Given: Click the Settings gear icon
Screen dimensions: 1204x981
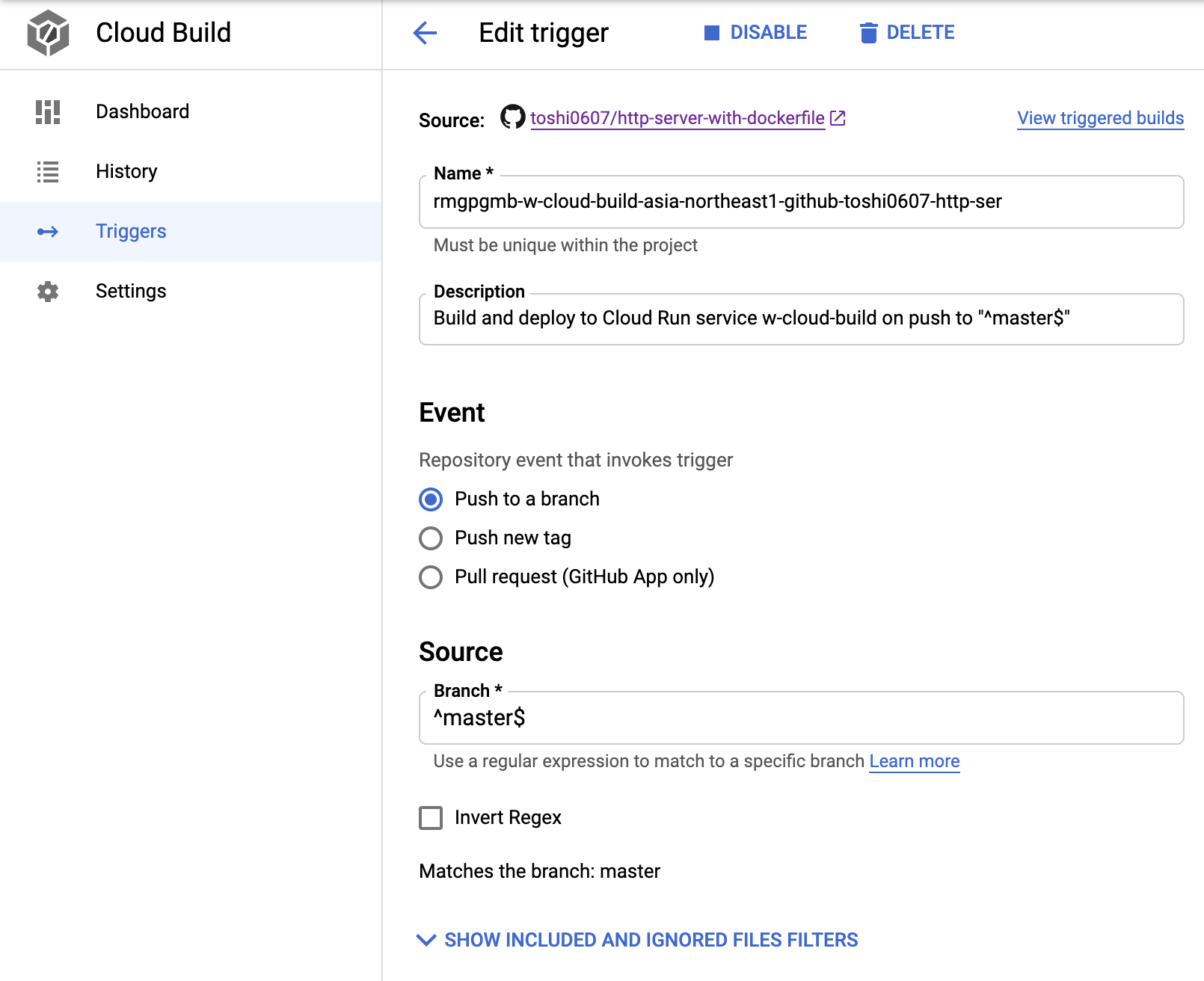Looking at the screenshot, I should pyautogui.click(x=48, y=292).
